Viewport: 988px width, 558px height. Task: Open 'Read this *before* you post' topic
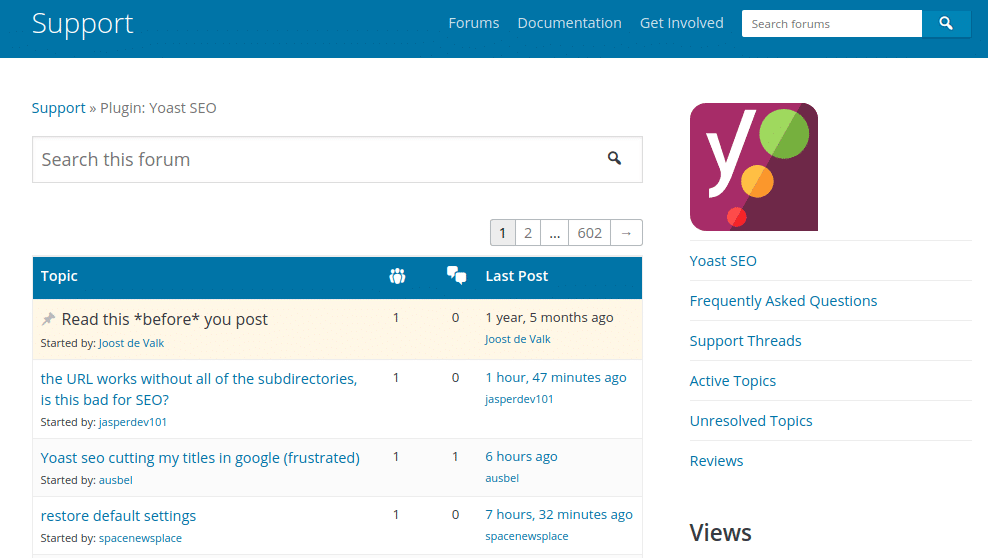[165, 320]
